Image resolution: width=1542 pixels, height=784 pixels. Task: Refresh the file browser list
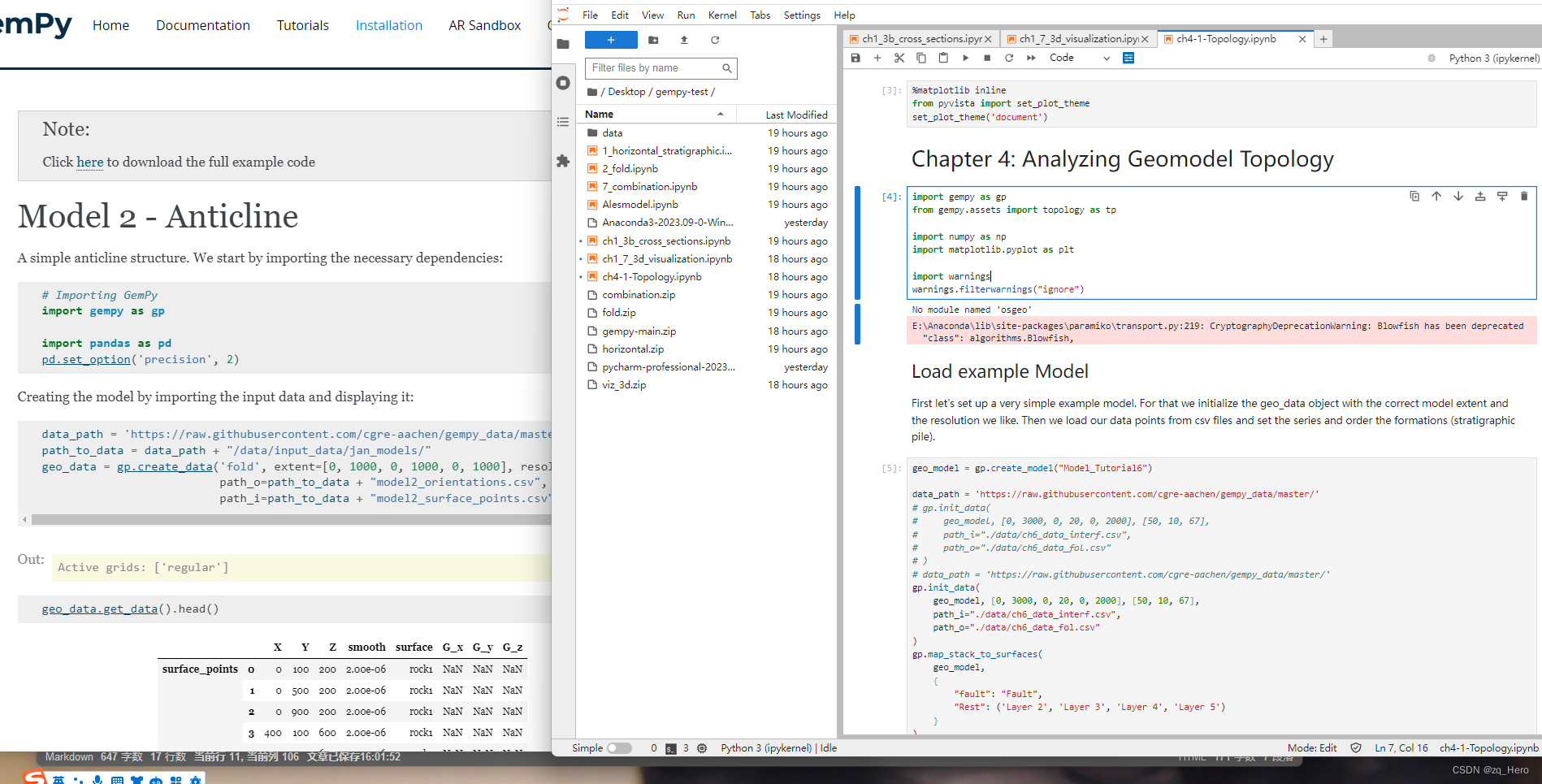[x=715, y=40]
